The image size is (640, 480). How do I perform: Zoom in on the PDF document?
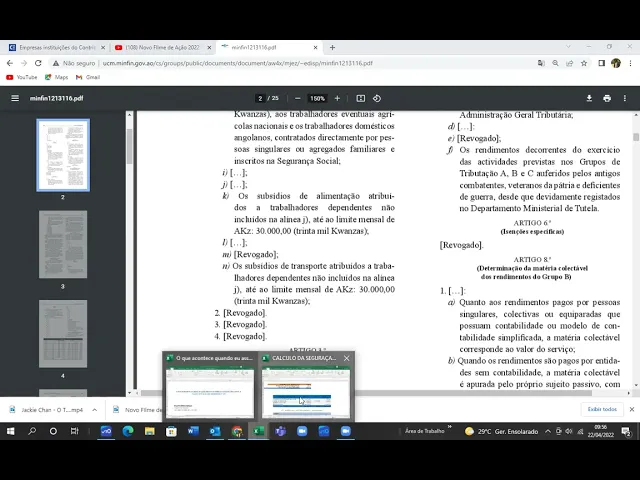coord(337,98)
